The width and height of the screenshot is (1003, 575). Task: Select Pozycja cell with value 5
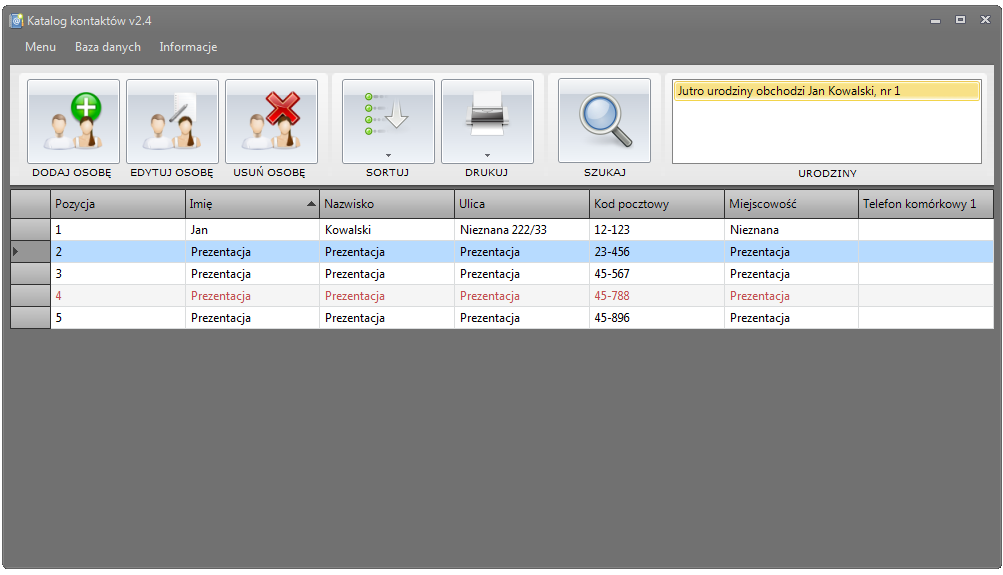pos(118,318)
